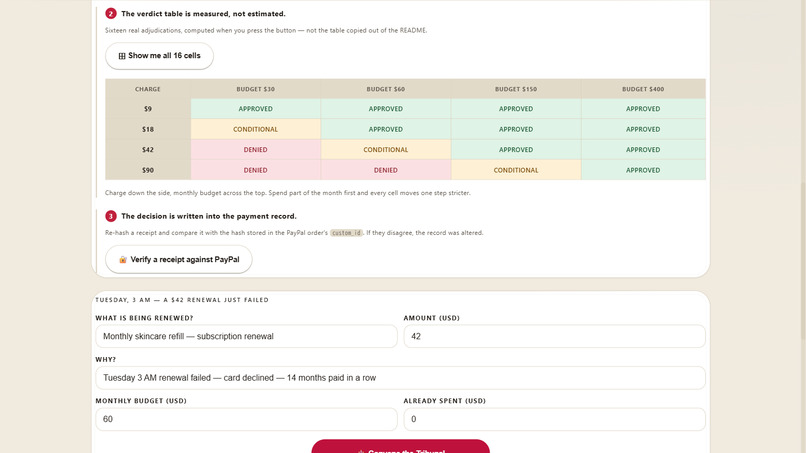Click CONDITIONAL cell in the $42 row
The height and width of the screenshot is (453, 806).
(x=386, y=150)
